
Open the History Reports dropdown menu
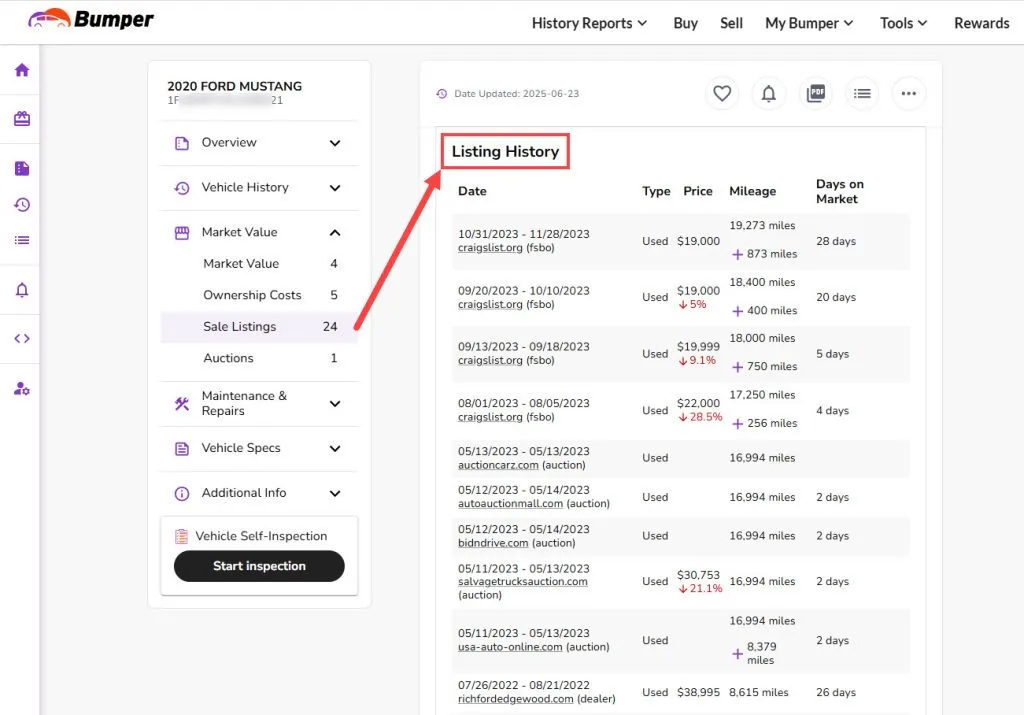[589, 24]
